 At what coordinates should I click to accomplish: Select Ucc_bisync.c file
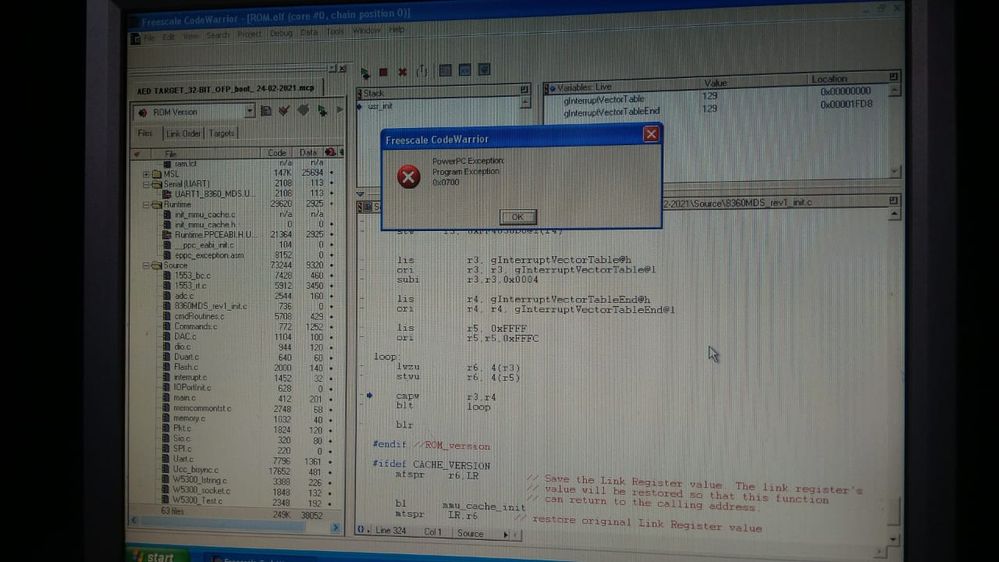tap(196, 470)
